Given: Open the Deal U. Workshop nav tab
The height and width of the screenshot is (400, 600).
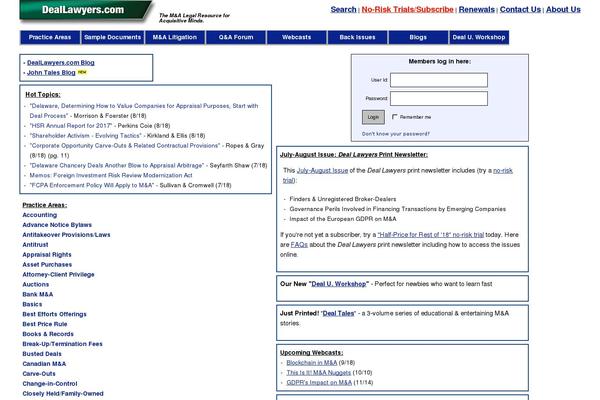Looking at the screenshot, I should 479,38.
